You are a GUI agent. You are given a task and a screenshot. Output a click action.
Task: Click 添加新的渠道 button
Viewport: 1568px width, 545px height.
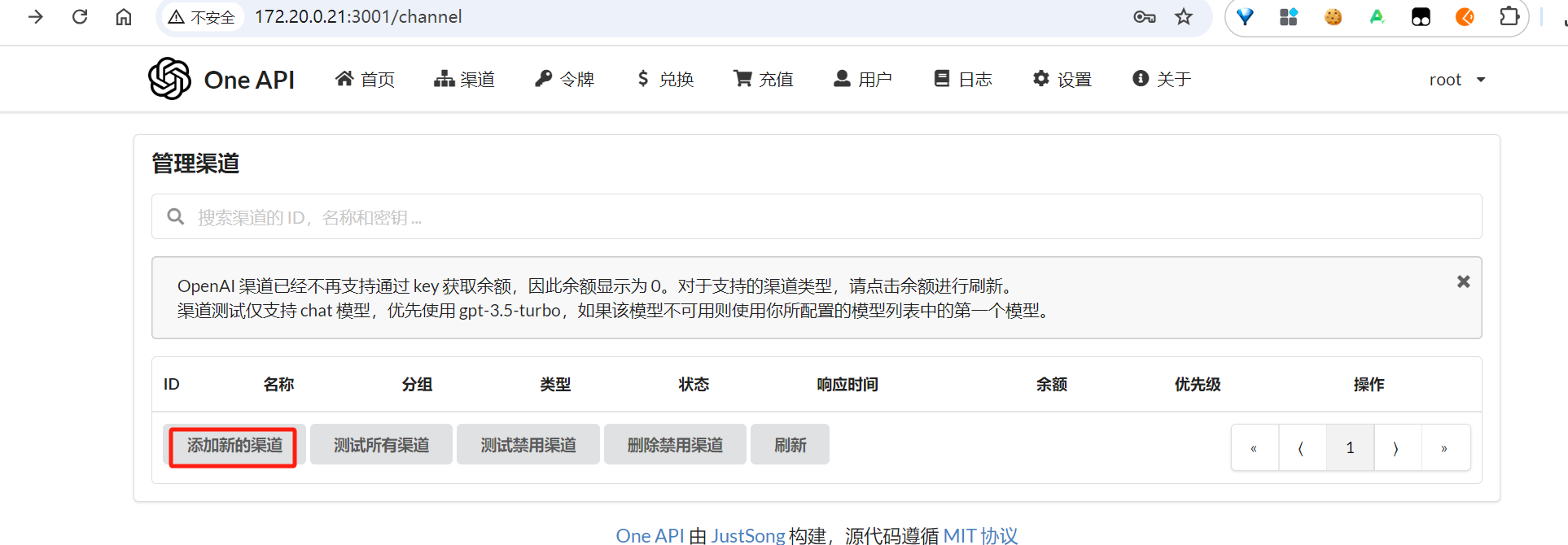234,445
